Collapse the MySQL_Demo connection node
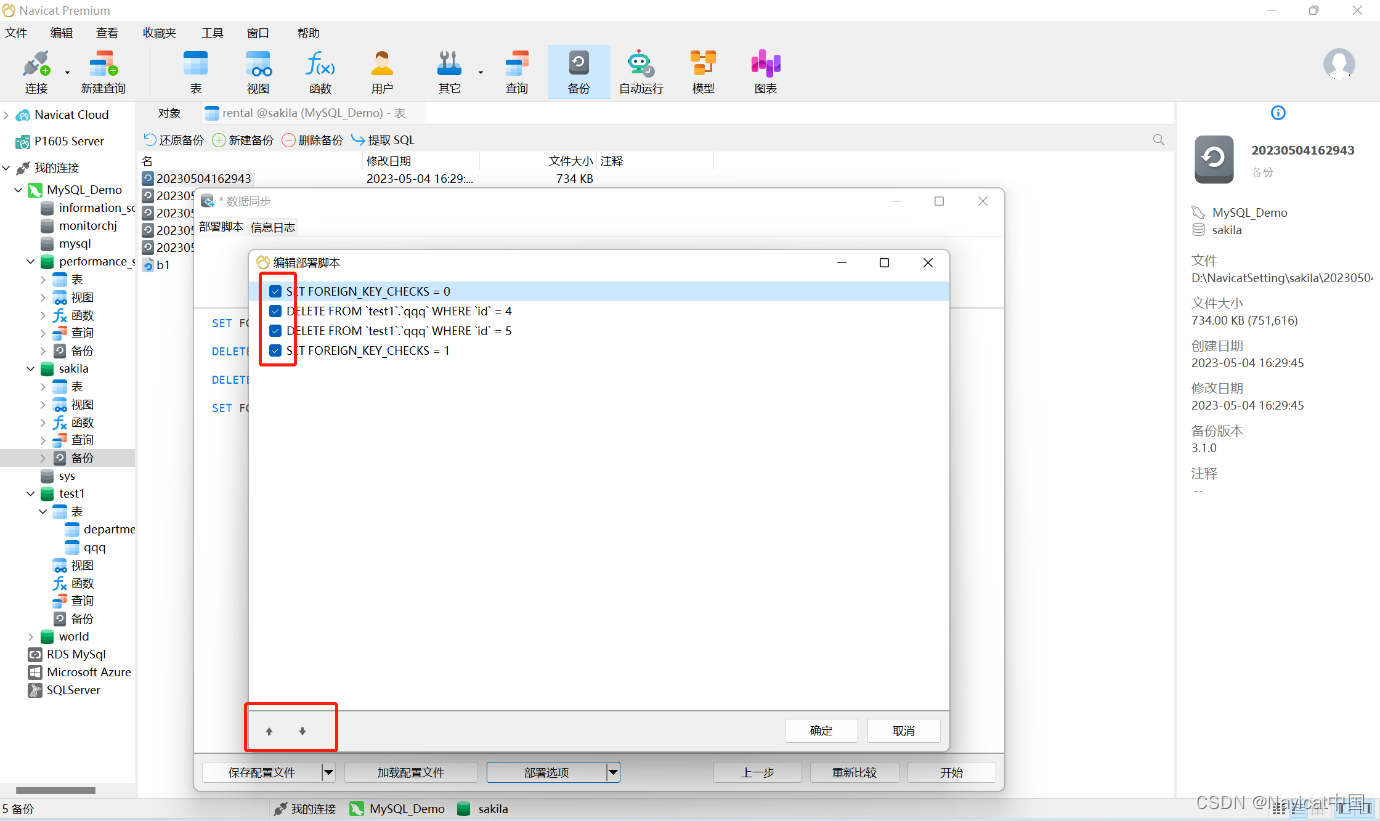Image resolution: width=1380 pixels, height=821 pixels. (18, 190)
